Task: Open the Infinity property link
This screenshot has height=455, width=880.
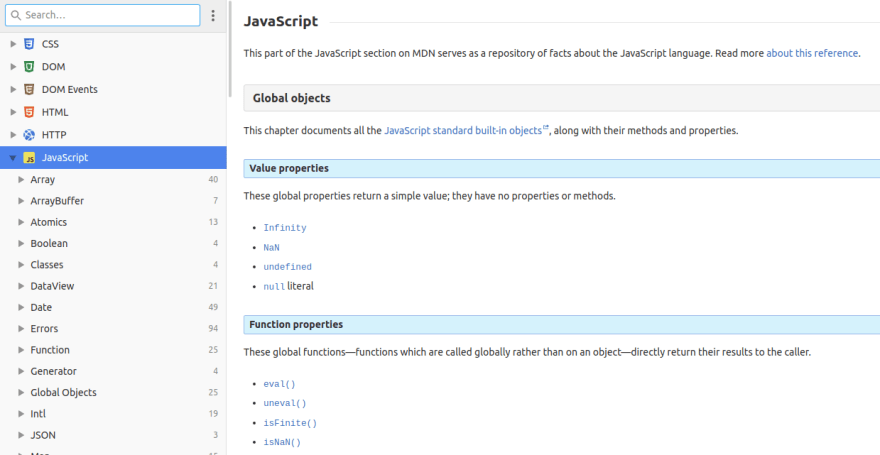Action: pos(285,228)
